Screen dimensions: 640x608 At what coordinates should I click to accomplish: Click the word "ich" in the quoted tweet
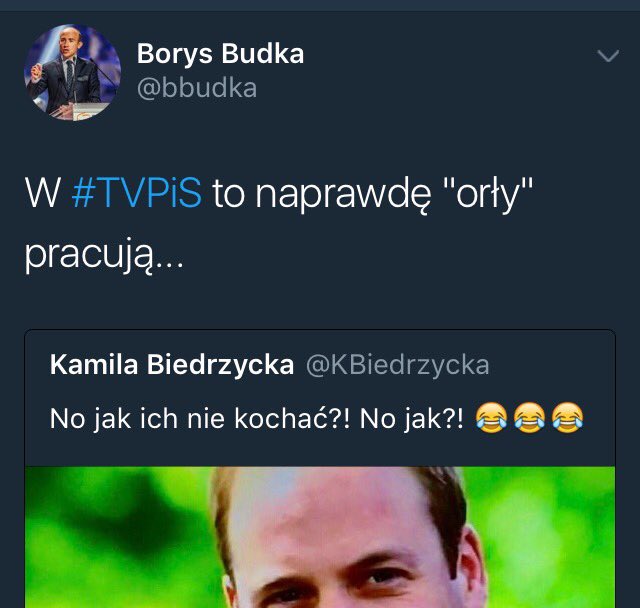(x=159, y=418)
